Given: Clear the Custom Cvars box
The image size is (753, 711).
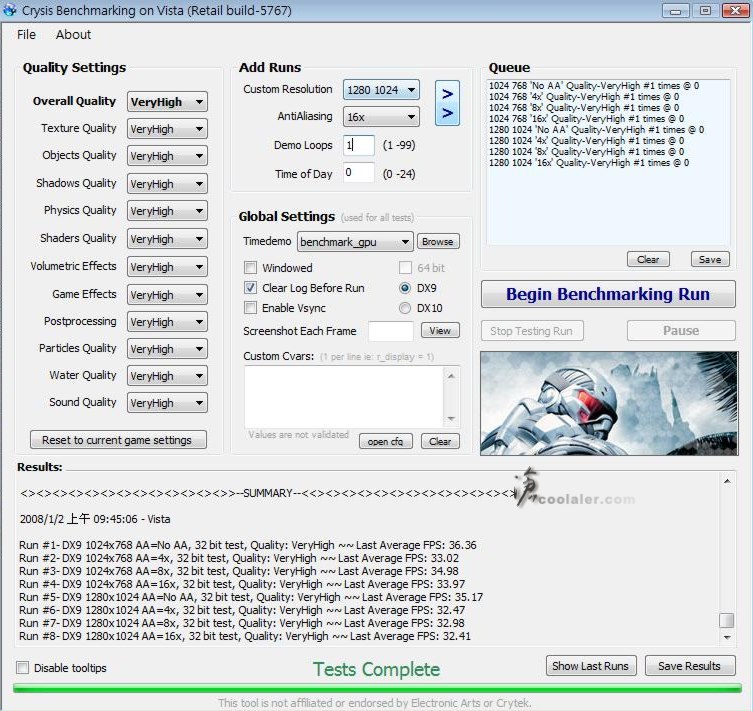Looking at the screenshot, I should [440, 441].
